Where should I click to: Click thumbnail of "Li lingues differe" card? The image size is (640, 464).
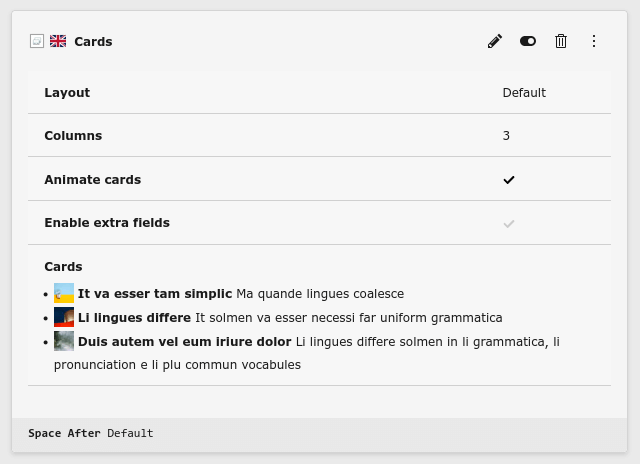64,318
